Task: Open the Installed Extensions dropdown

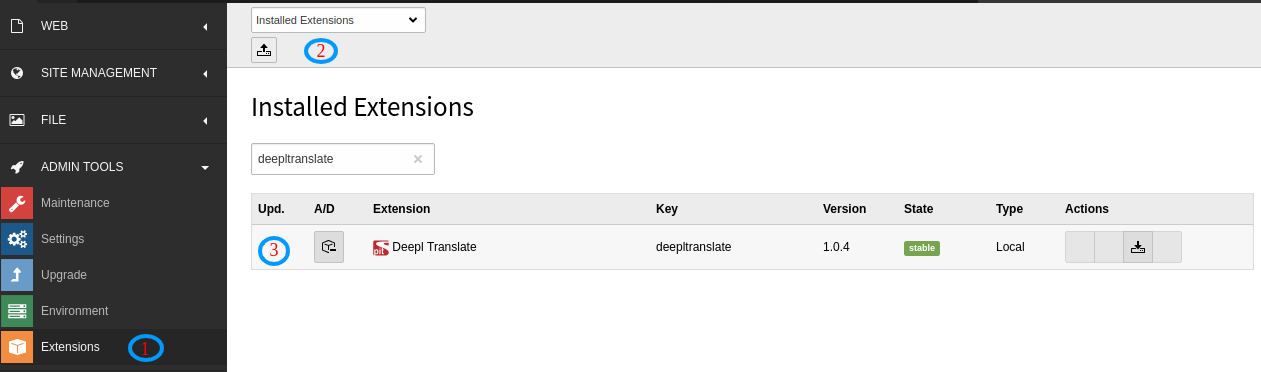Action: click(x=338, y=20)
